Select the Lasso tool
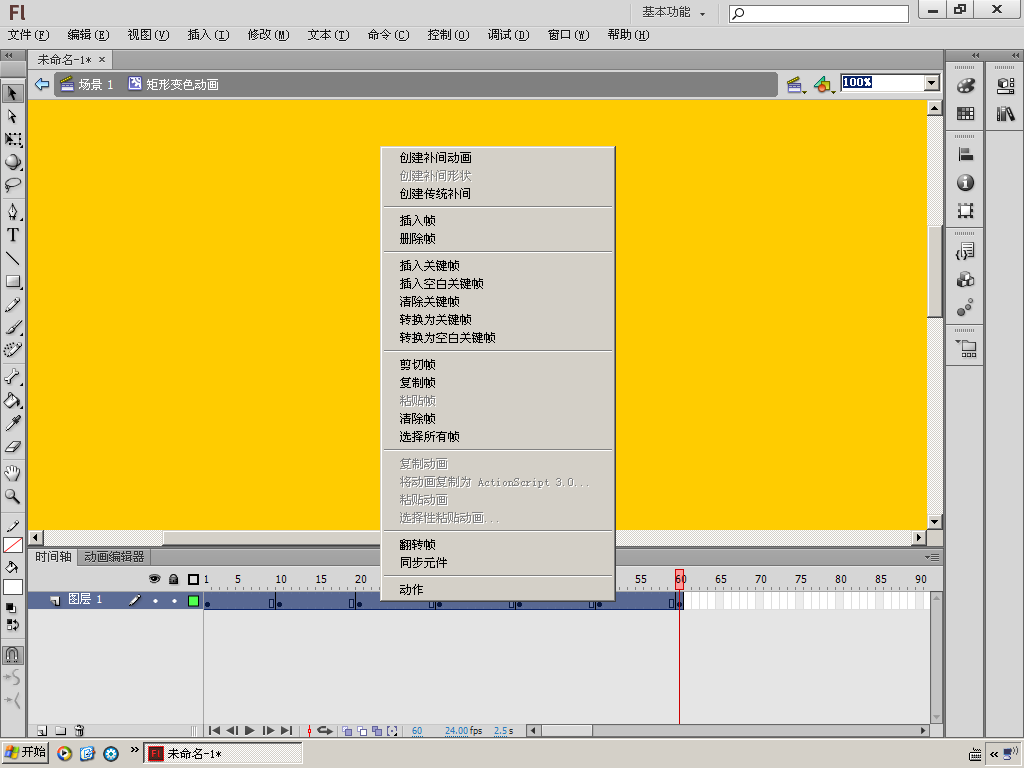The width and height of the screenshot is (1024, 768). pyautogui.click(x=12, y=185)
